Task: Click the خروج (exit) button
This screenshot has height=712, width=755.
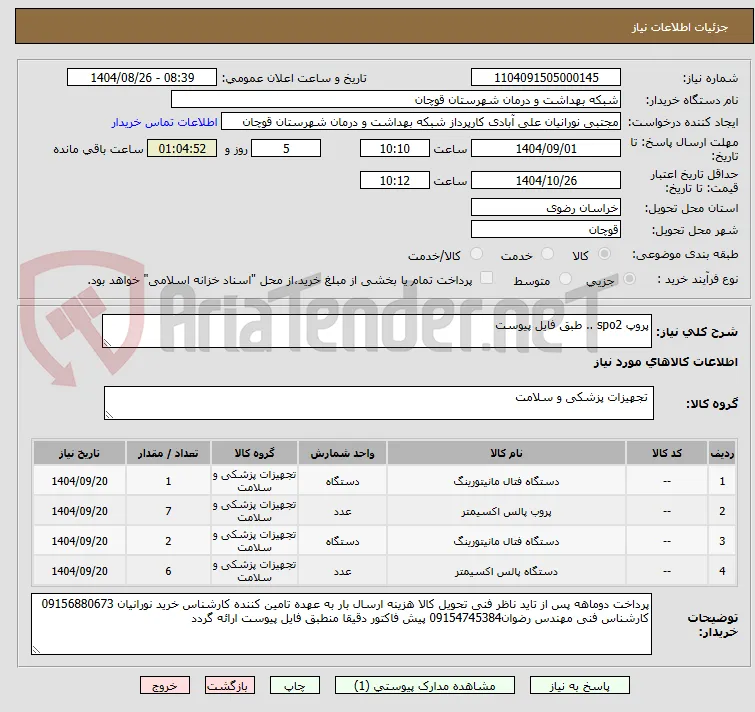Action: click(x=165, y=685)
